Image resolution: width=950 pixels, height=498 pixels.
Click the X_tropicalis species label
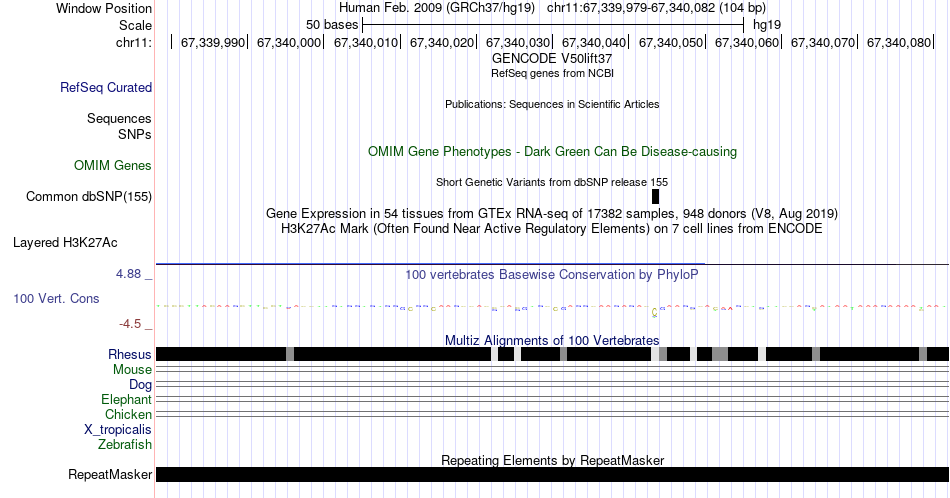click(118, 430)
